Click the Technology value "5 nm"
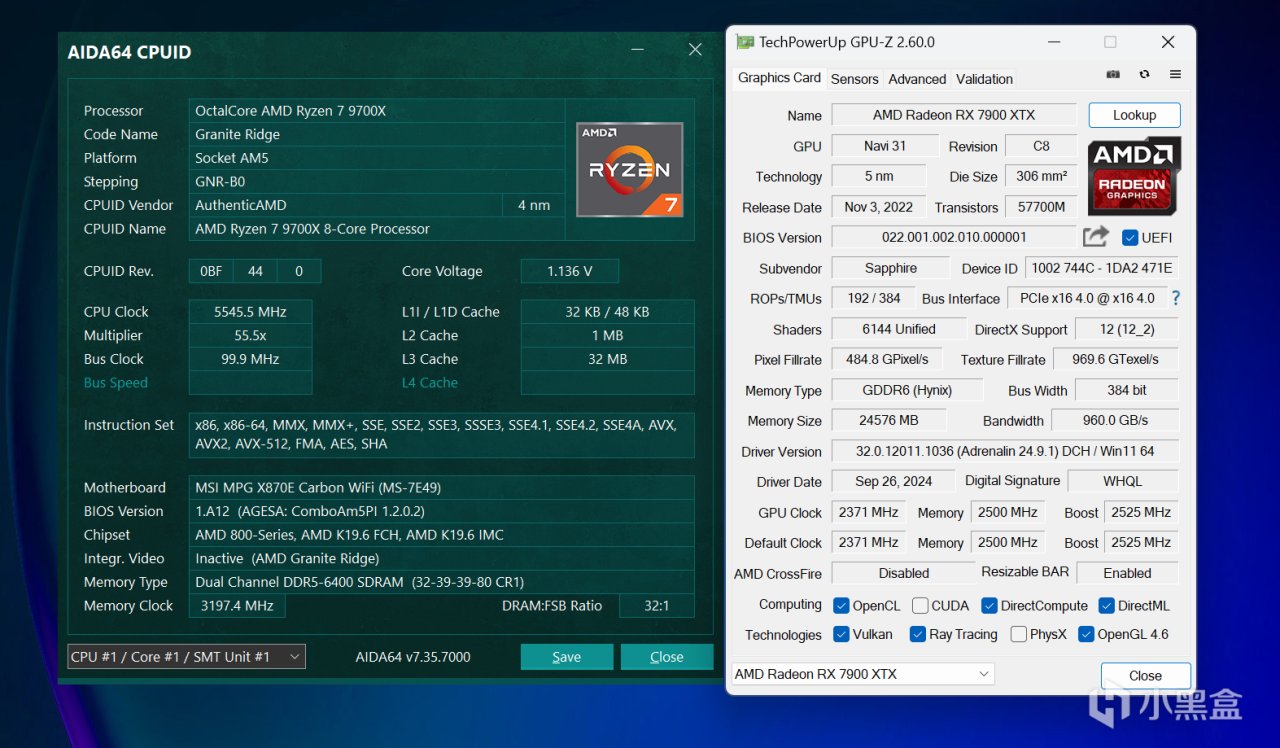This screenshot has height=748, width=1280. [879, 176]
